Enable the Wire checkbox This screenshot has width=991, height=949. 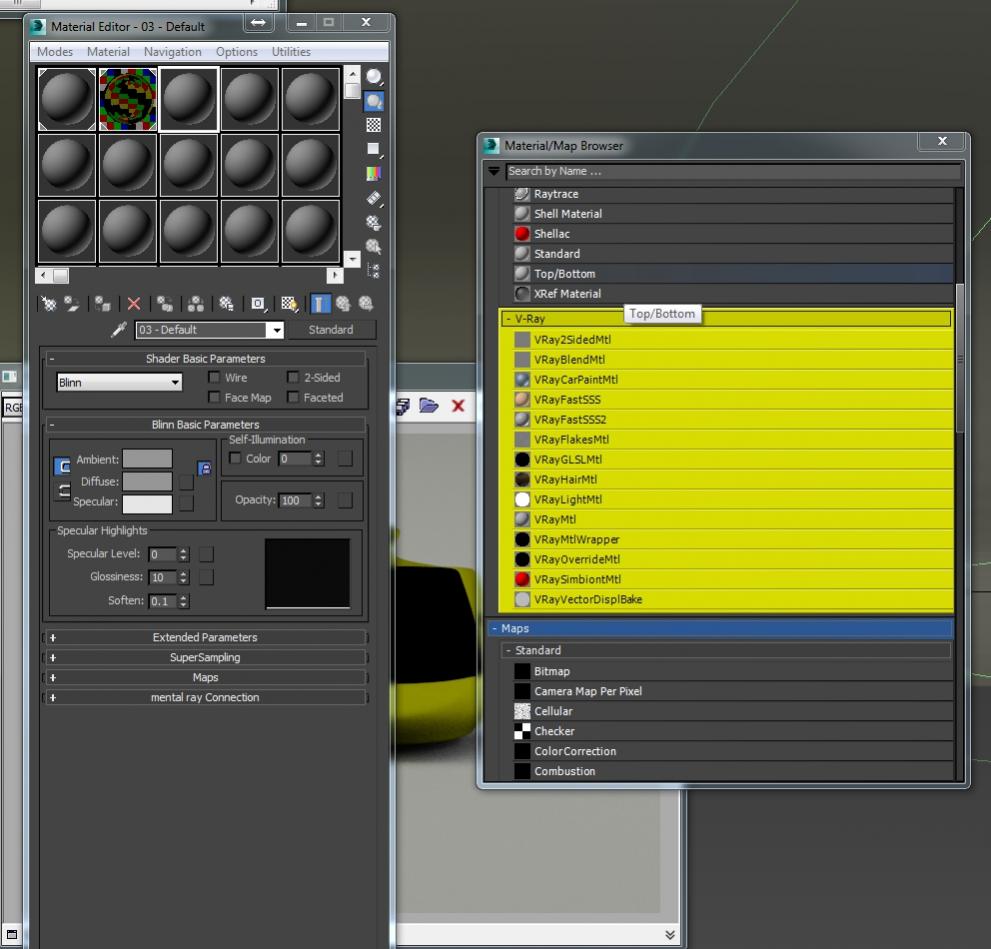(214, 377)
